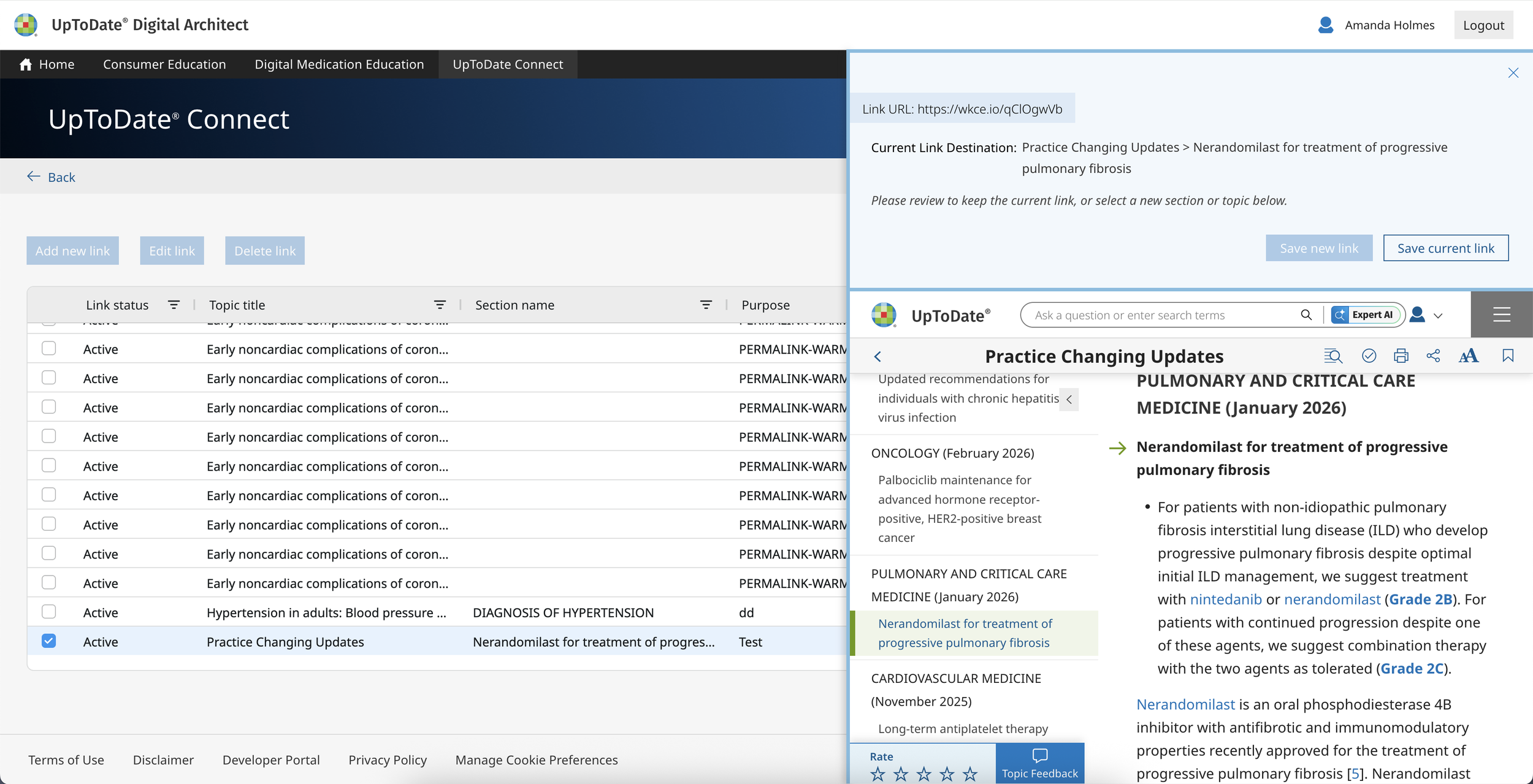Open the Digital Medication Education tab
Viewport: 1533px width, 784px height.
pos(339,64)
